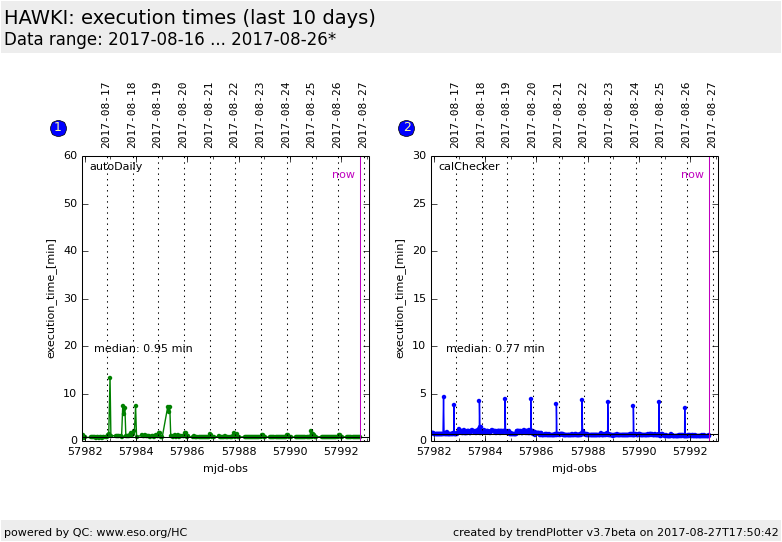Select the magenta 'now' label in calChecker plot

(x=692, y=175)
